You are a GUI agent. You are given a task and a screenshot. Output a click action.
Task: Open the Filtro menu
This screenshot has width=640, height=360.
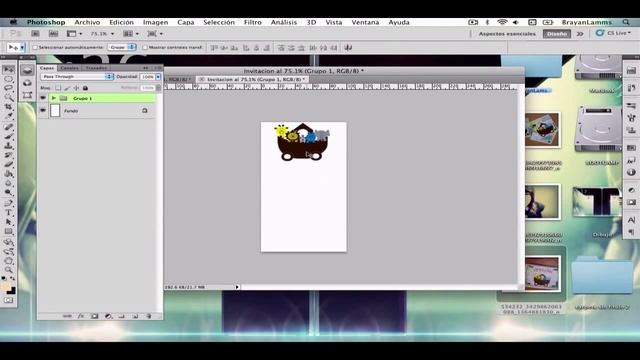click(x=253, y=22)
